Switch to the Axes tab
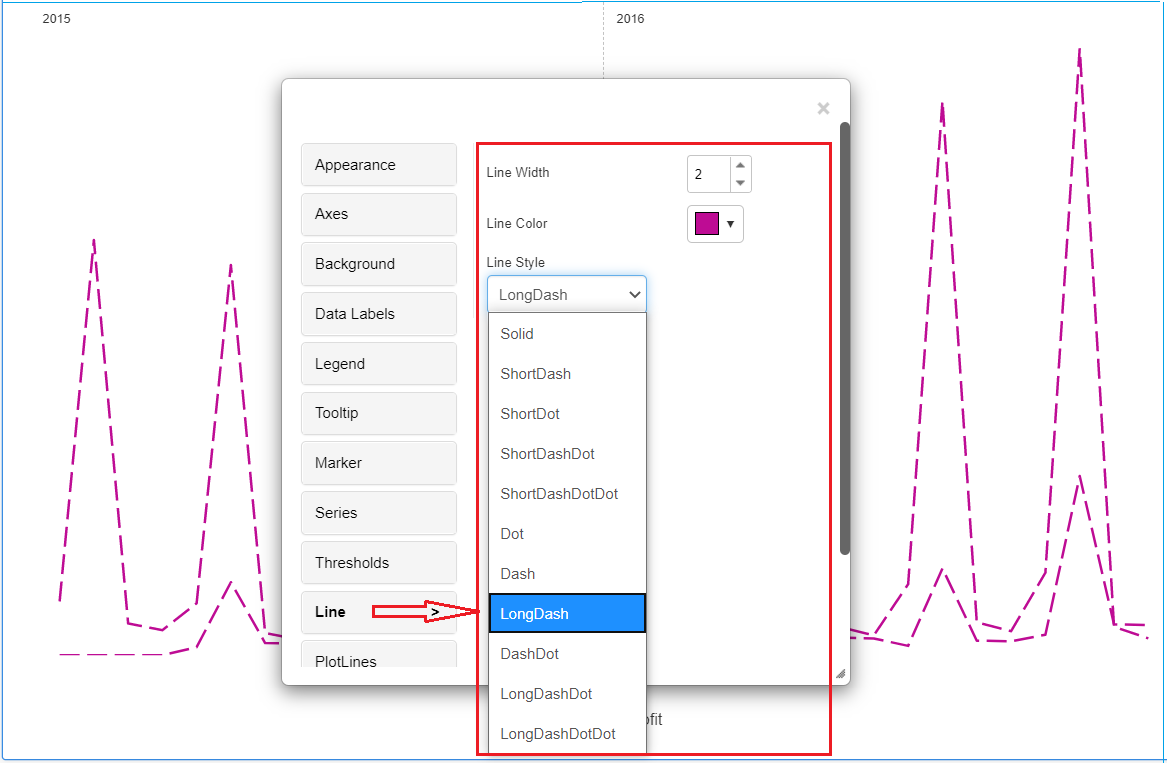1167x763 pixels. [378, 214]
